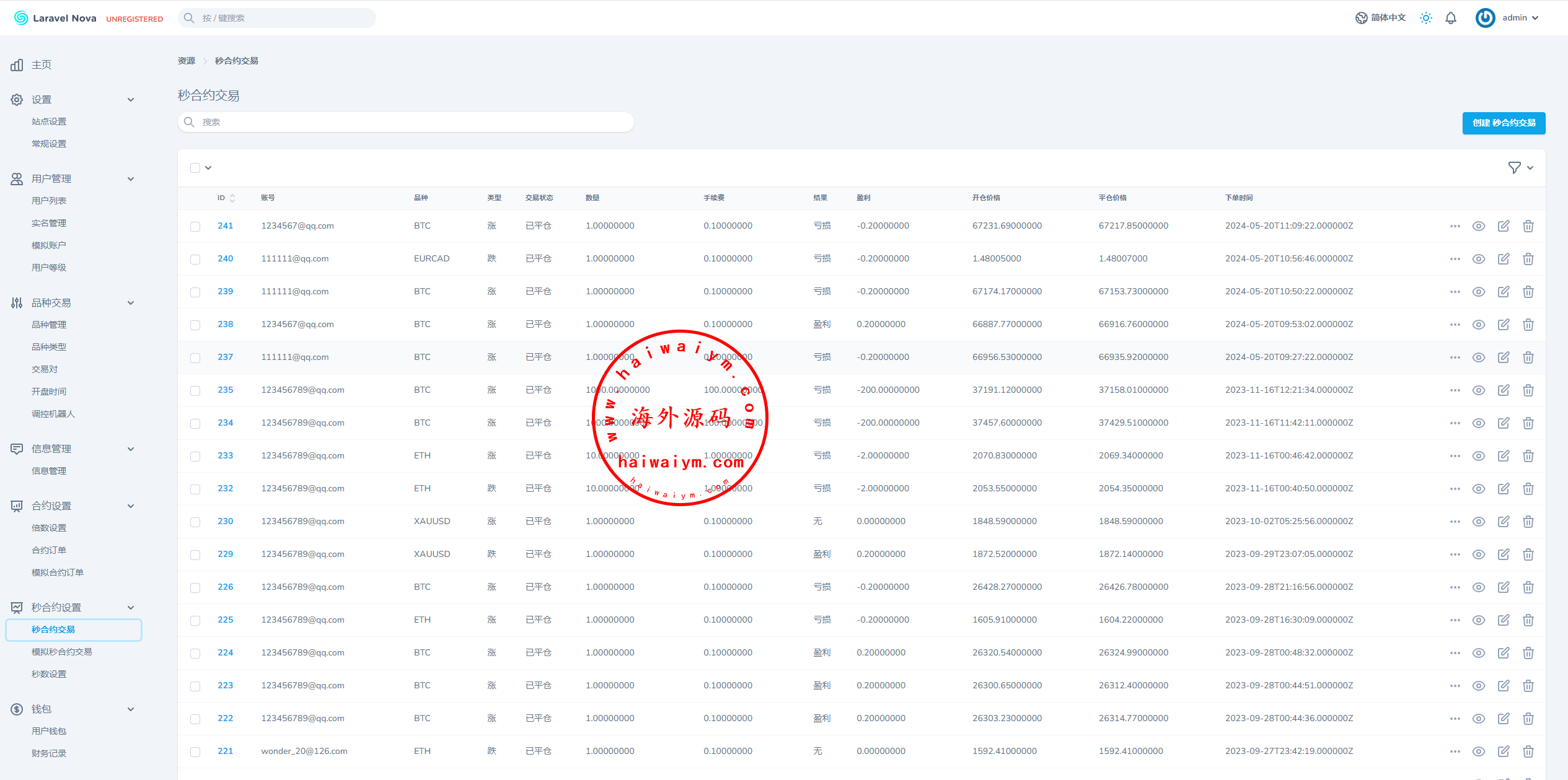This screenshot has width=1568, height=780.
Task: Check the checkbox for trade 241
Action: [x=195, y=227]
